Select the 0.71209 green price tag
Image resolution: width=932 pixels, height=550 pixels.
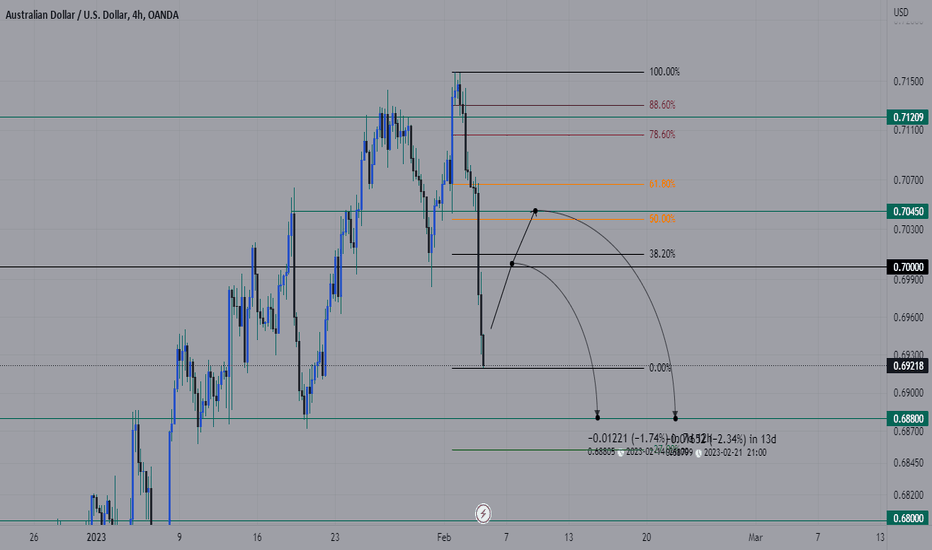[909, 117]
